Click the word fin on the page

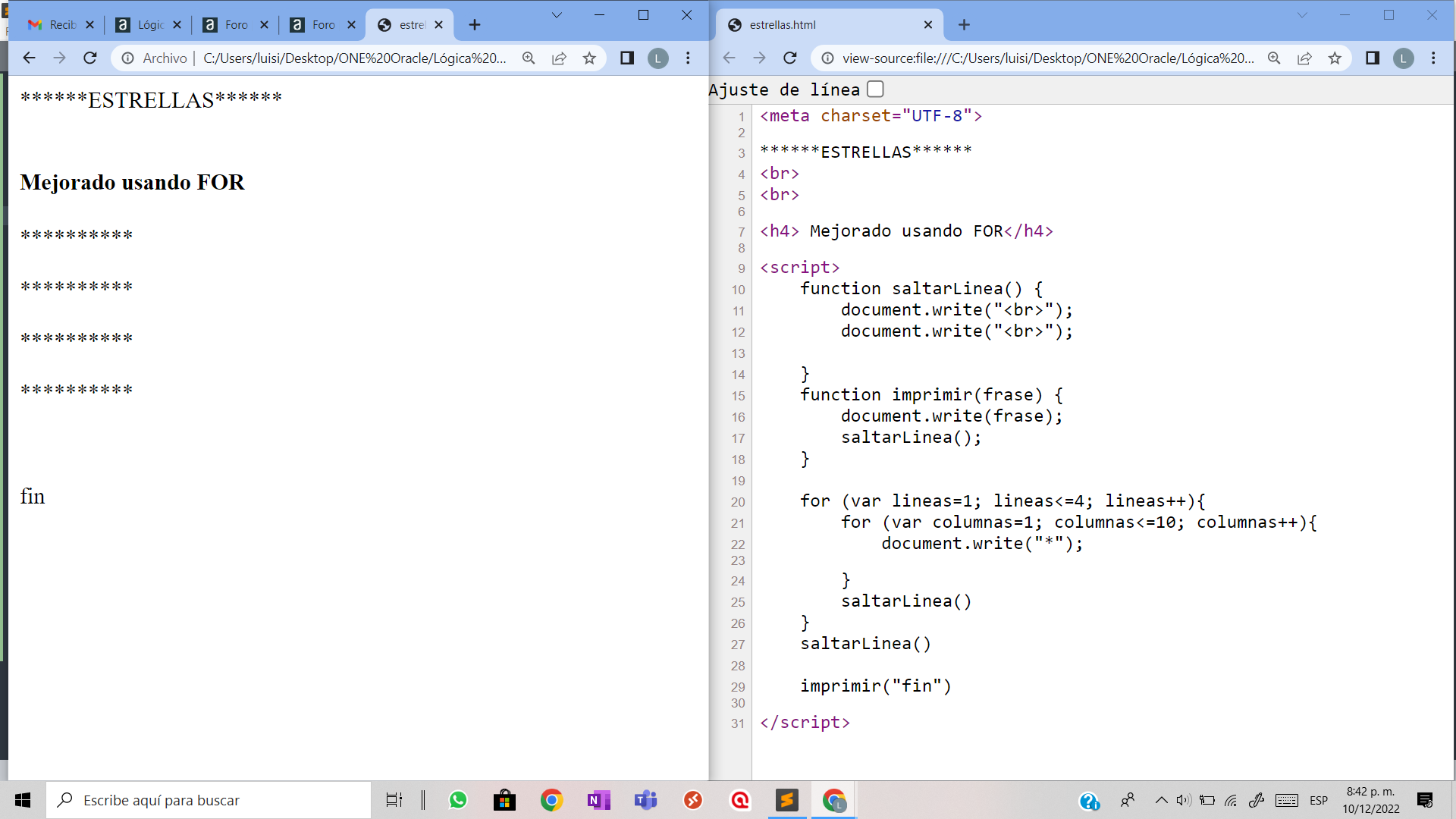33,496
